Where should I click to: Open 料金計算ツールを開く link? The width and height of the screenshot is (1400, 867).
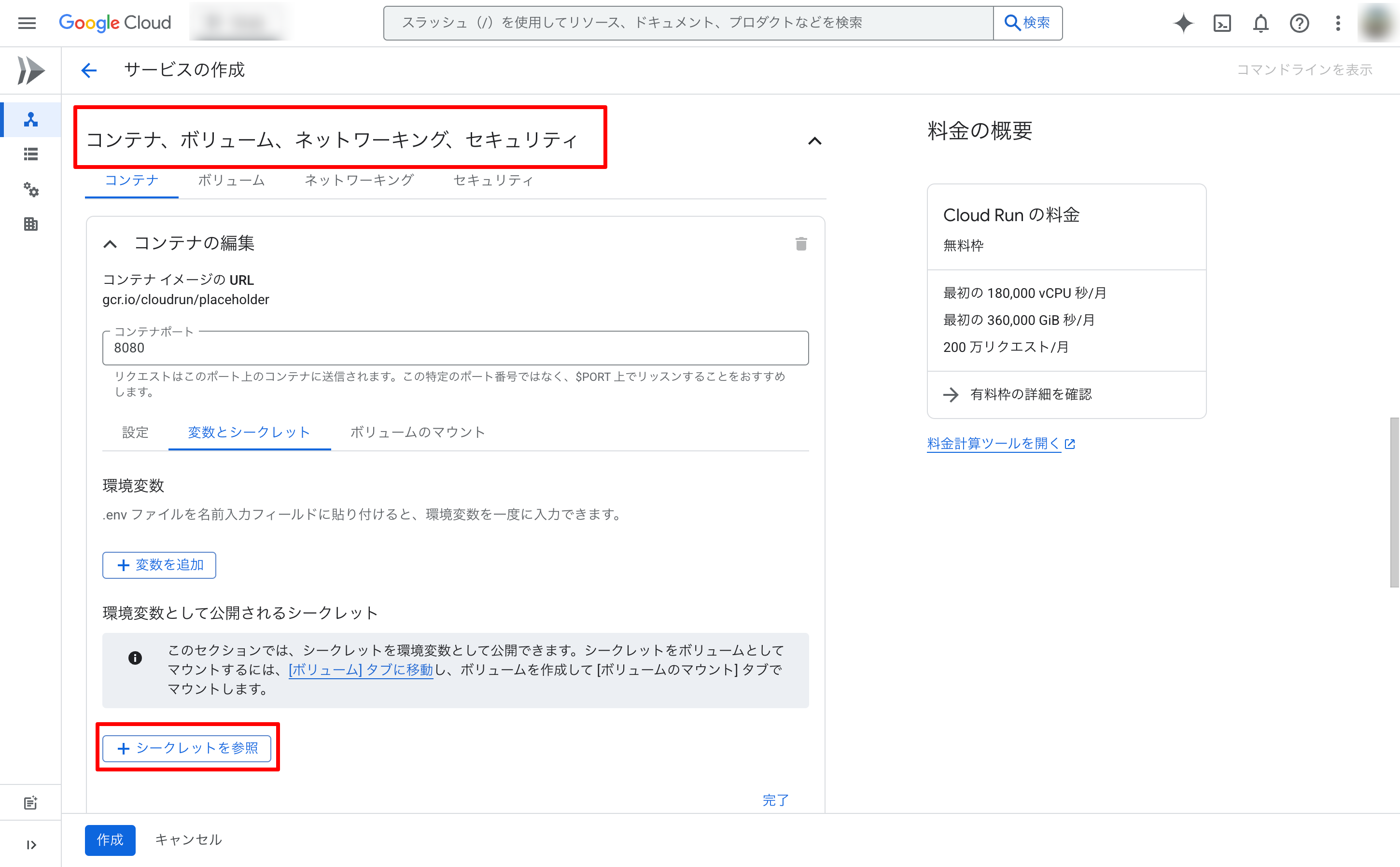(994, 443)
